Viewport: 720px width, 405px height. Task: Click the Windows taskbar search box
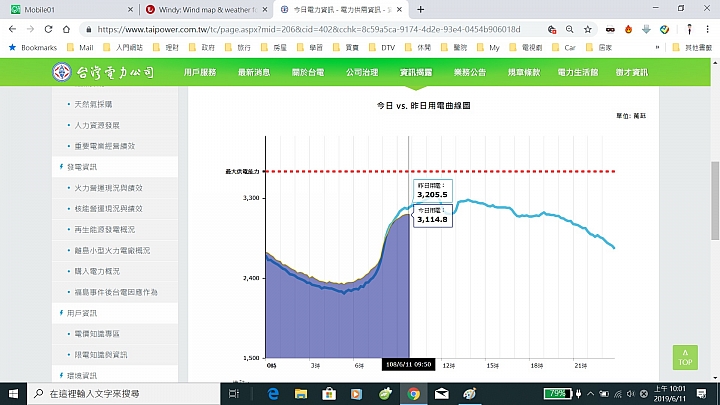(x=124, y=394)
